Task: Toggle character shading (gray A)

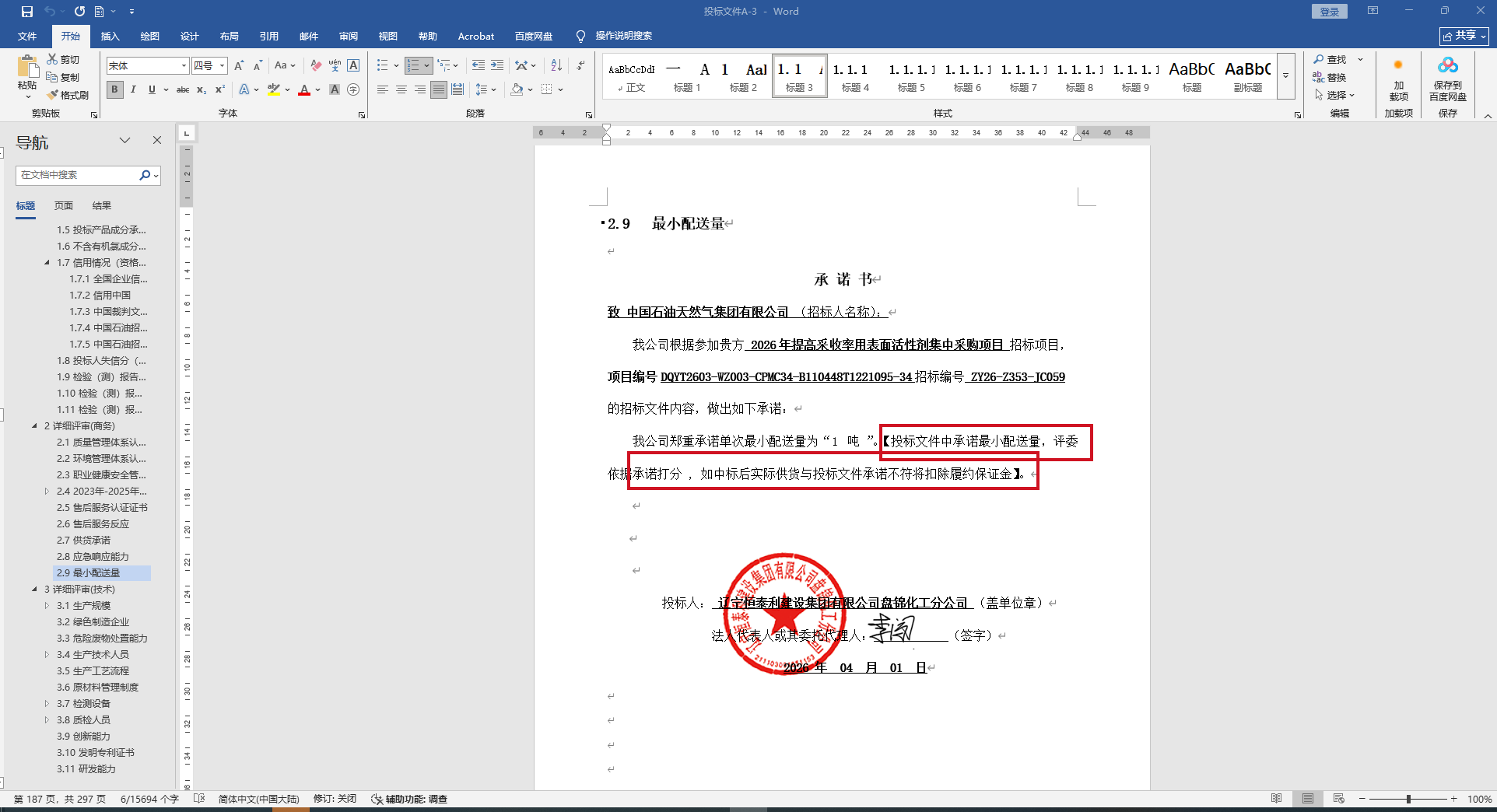Action: (x=335, y=89)
